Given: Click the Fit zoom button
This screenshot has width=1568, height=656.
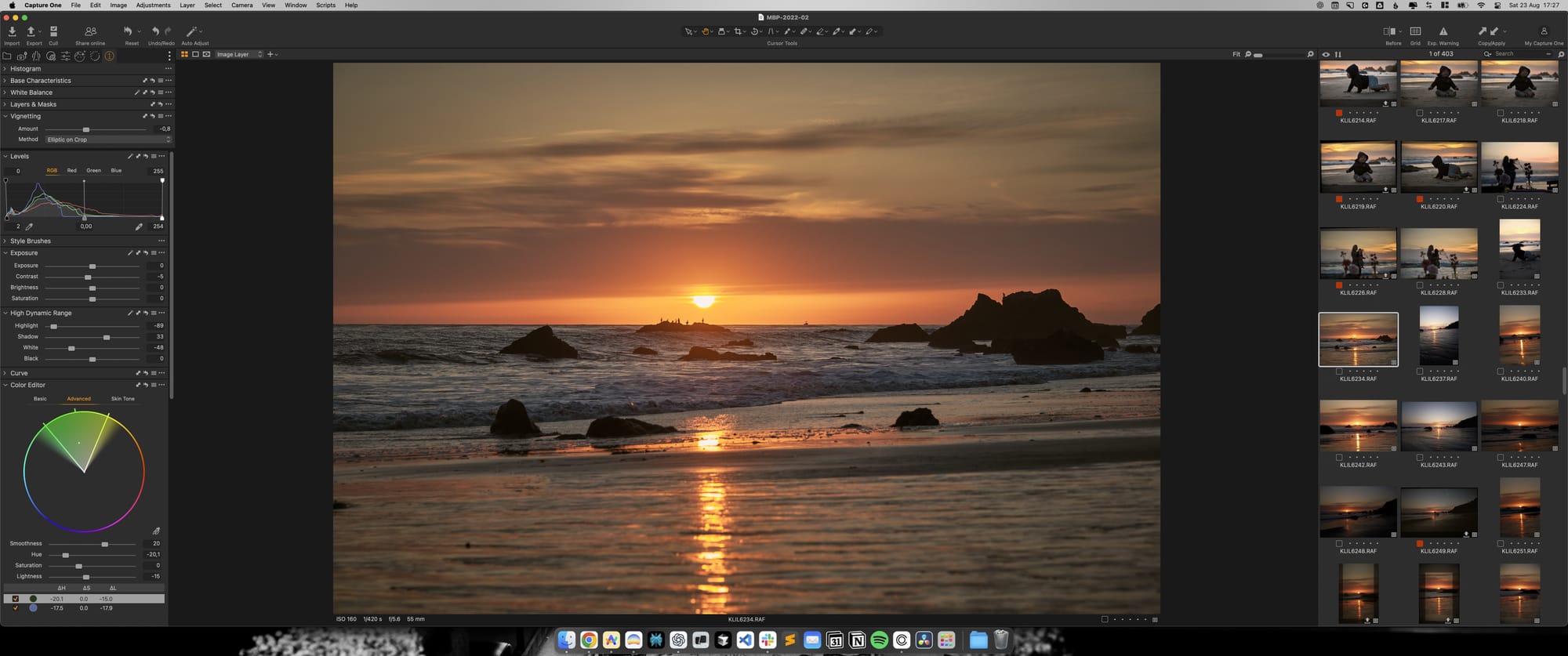Looking at the screenshot, I should coord(1236,54).
